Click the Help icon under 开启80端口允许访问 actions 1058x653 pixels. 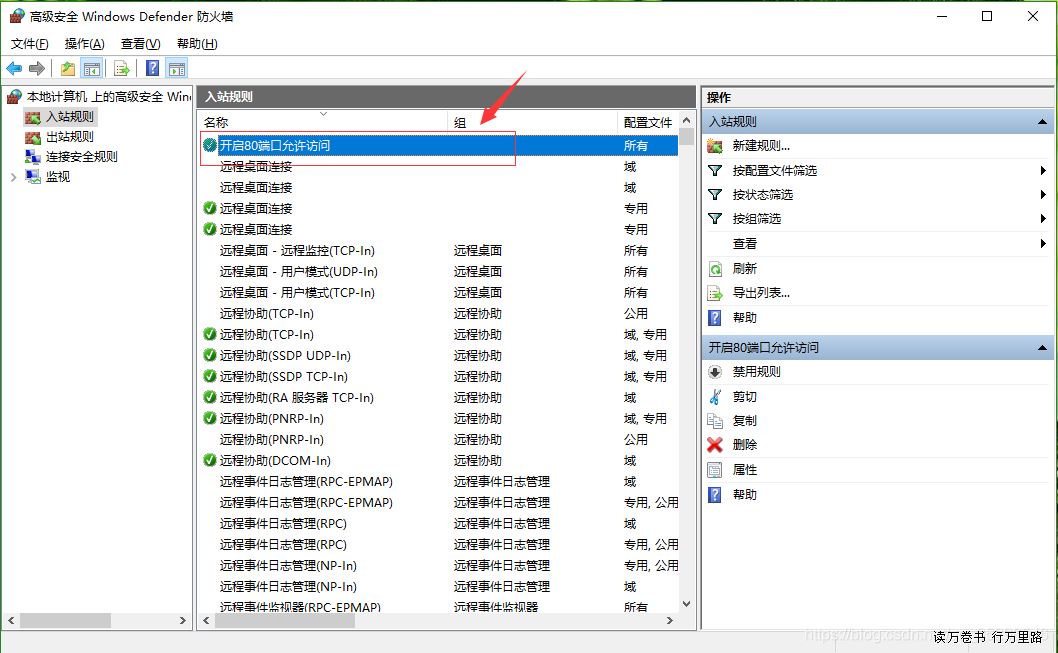[x=715, y=494]
